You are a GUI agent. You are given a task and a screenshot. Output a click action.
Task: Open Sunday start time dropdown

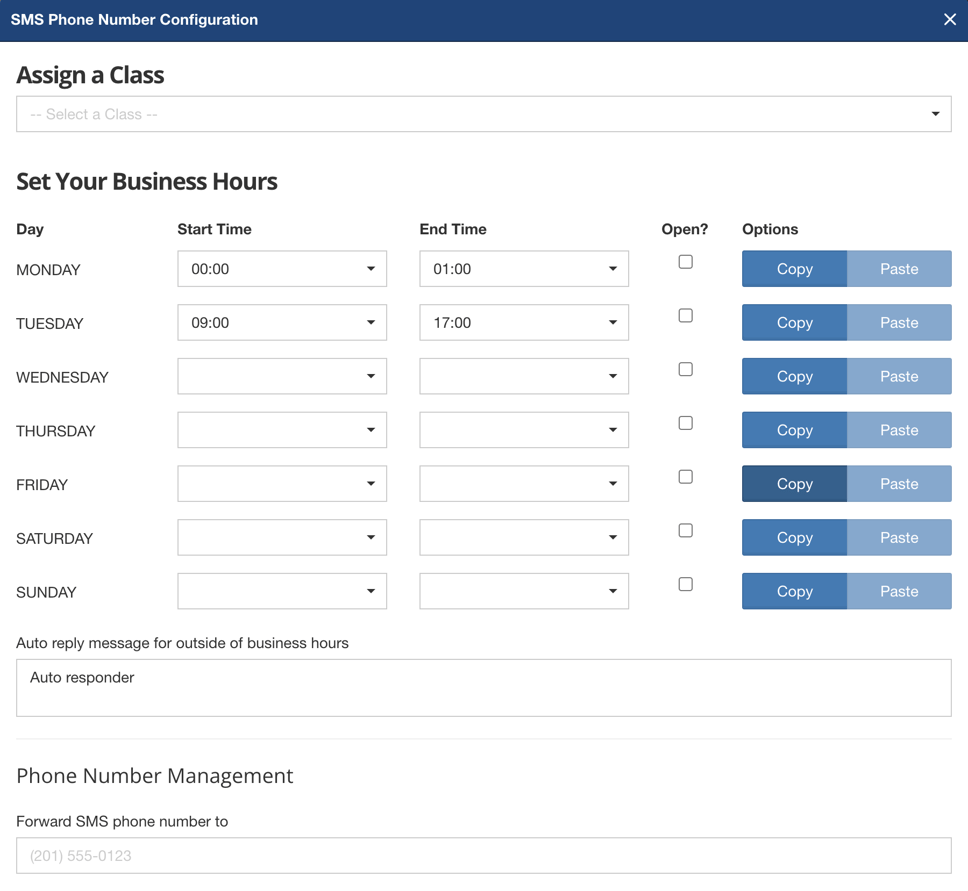tap(282, 592)
